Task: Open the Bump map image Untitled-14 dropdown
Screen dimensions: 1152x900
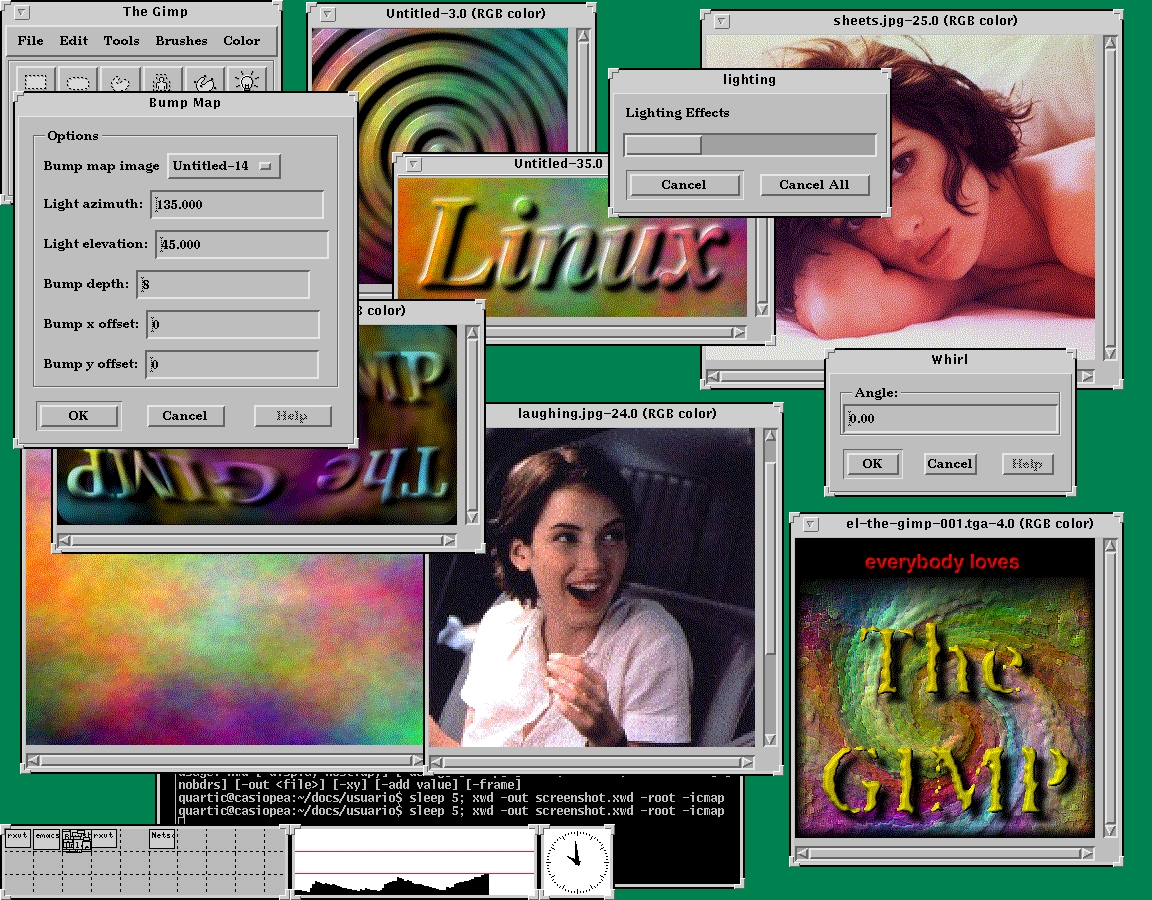Action: pyautogui.click(x=224, y=166)
